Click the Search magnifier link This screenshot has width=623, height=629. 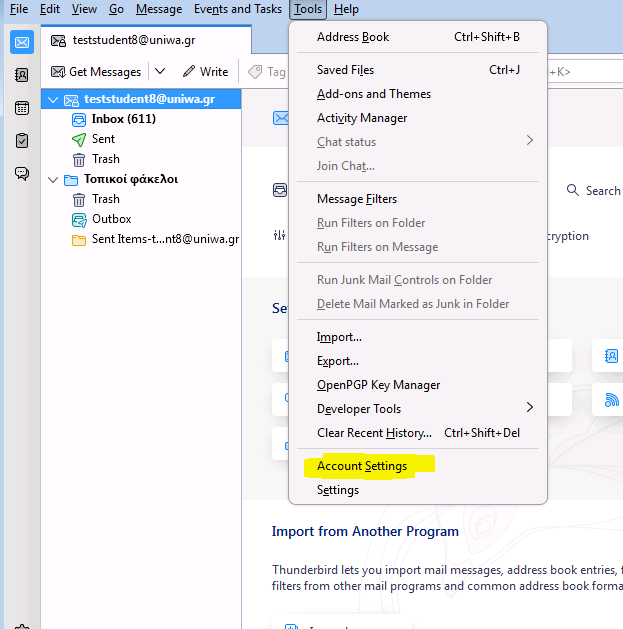point(594,191)
